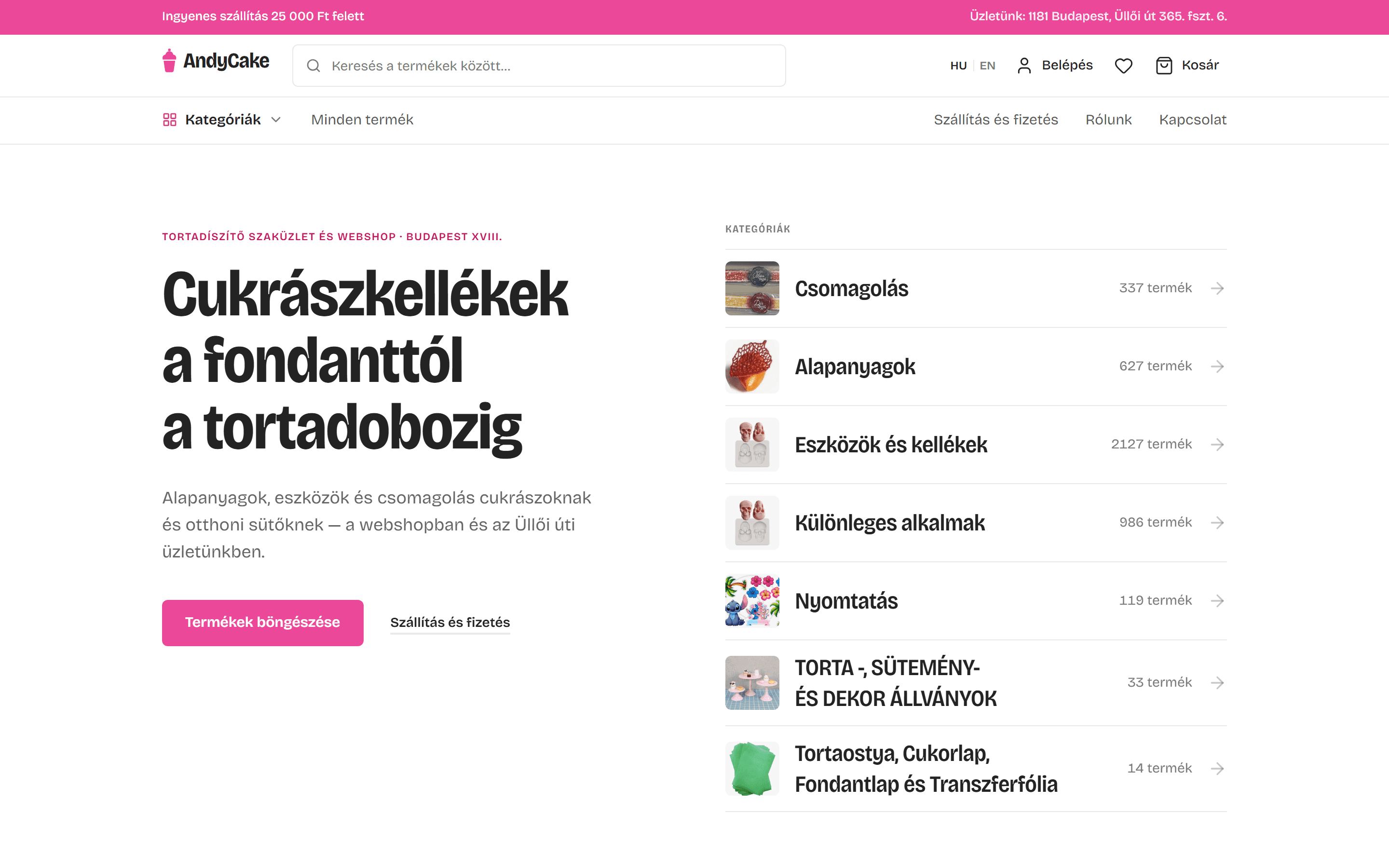Viewport: 1389px width, 868px height.
Task: Click the underlined Szállítás és fizetés link
Action: pos(450,622)
